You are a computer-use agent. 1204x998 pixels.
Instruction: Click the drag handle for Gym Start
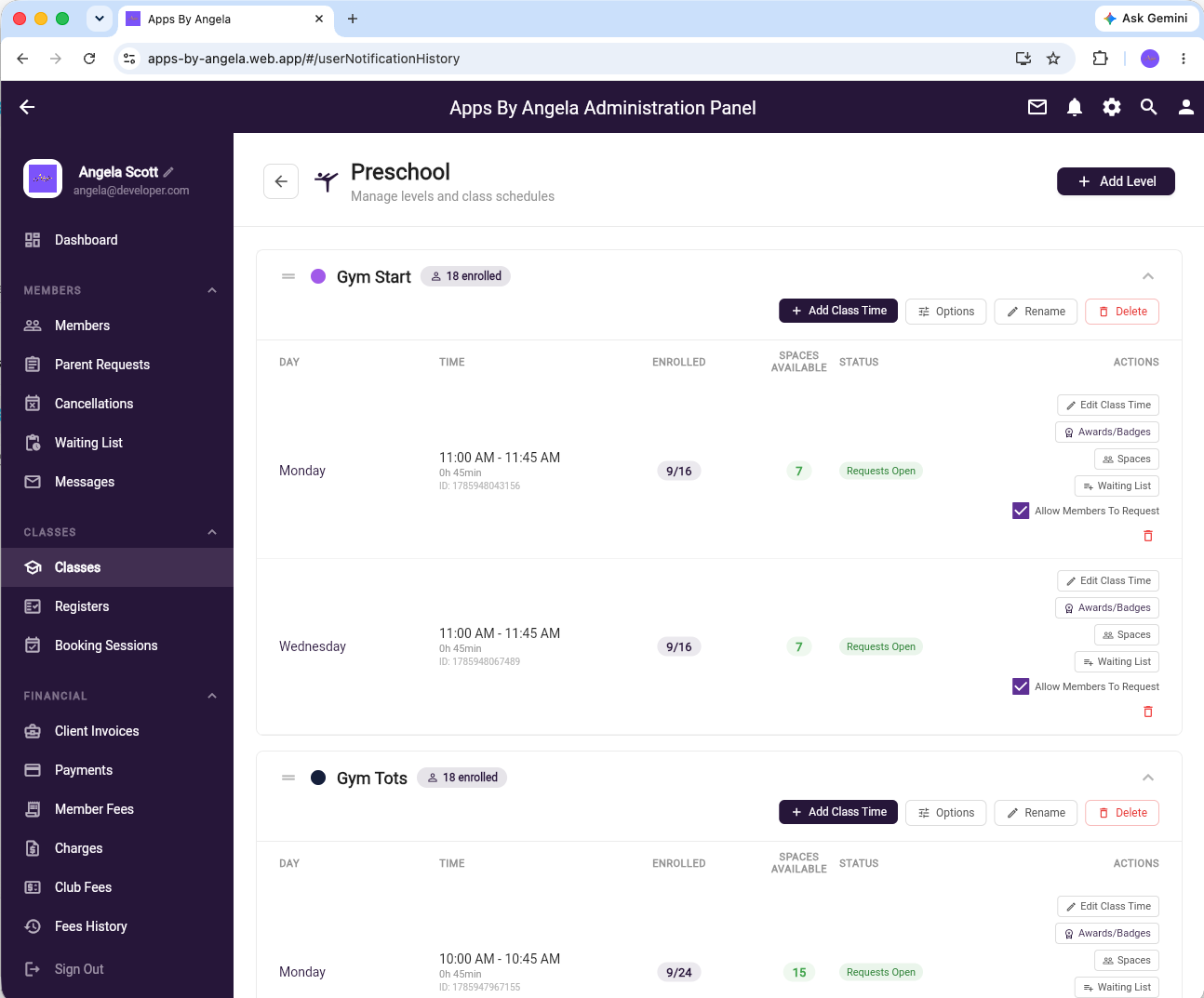click(288, 276)
